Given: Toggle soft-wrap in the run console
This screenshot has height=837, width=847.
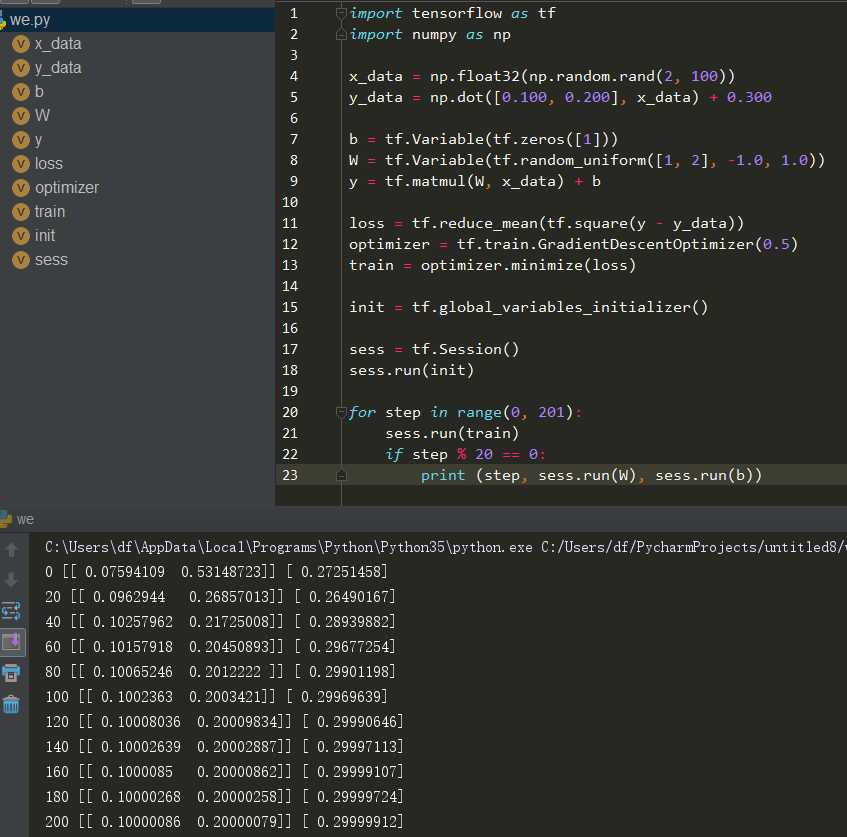Looking at the screenshot, I should coord(11,611).
